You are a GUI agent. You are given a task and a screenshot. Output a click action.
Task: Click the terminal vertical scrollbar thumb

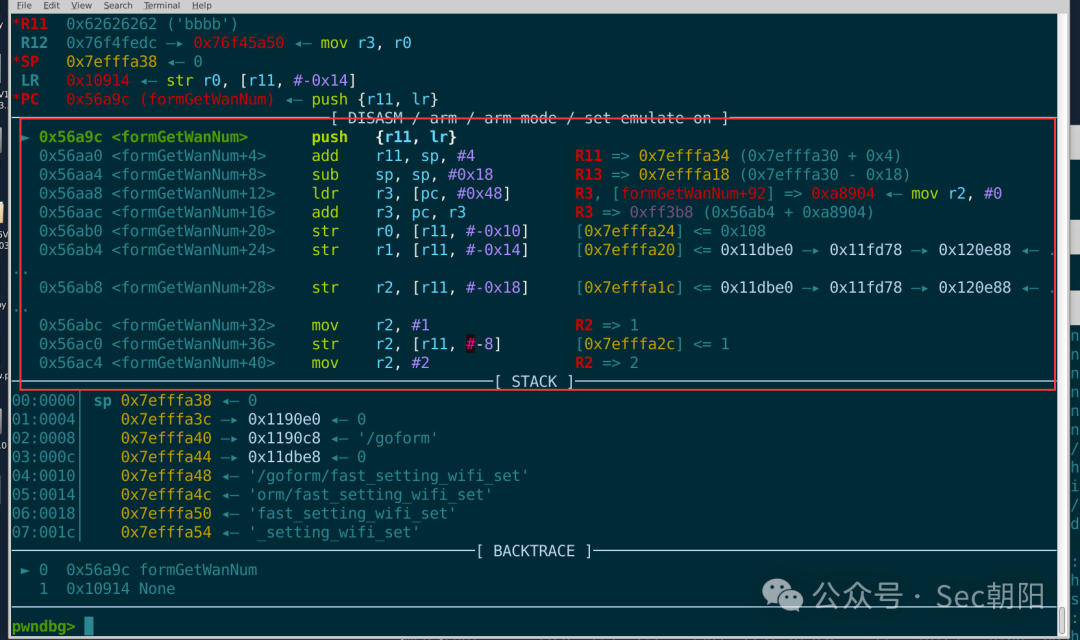point(1062,619)
